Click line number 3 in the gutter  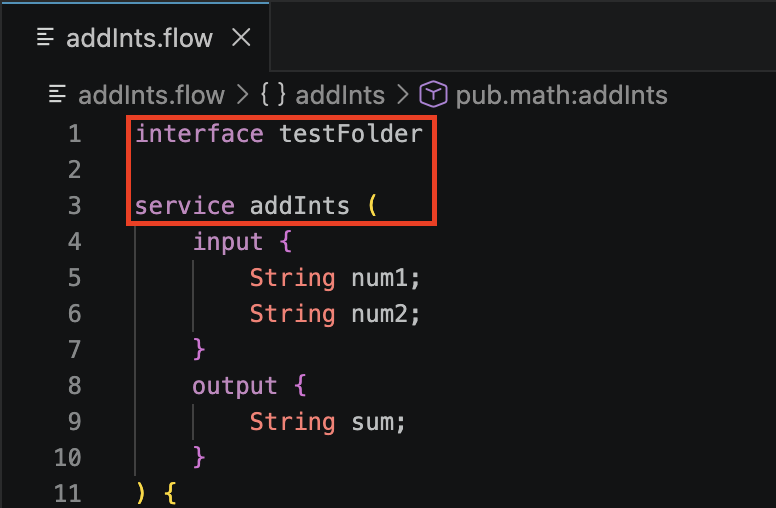(75, 206)
